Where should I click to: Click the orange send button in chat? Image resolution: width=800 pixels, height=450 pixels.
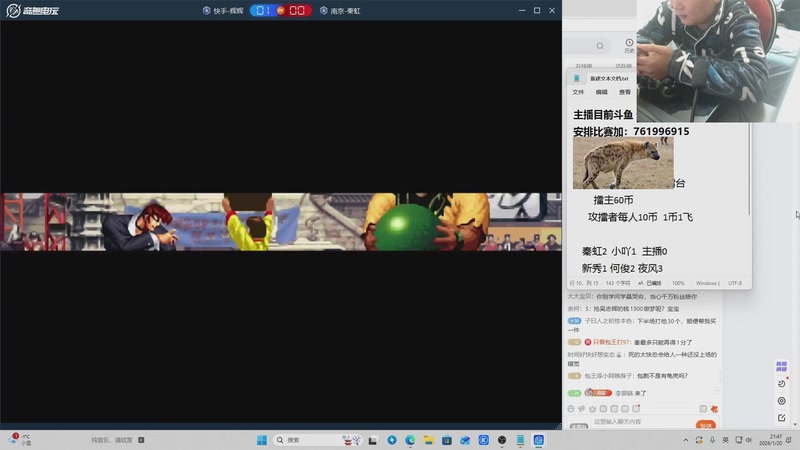pos(706,424)
